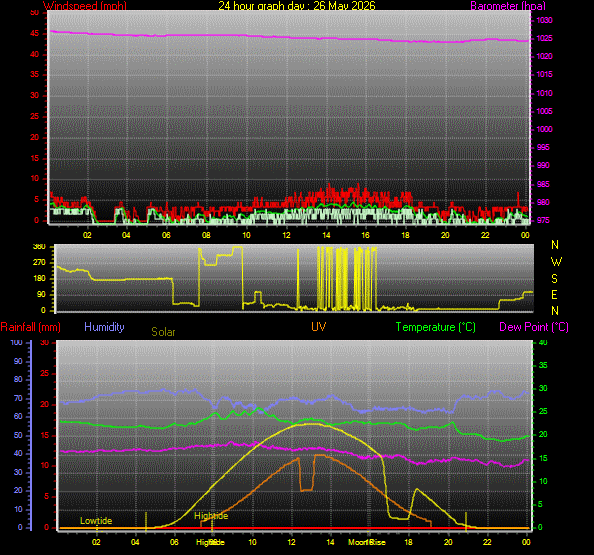Click the 18 hour label under wind graph
Image resolution: width=594 pixels, height=555 pixels.
[x=405, y=235]
